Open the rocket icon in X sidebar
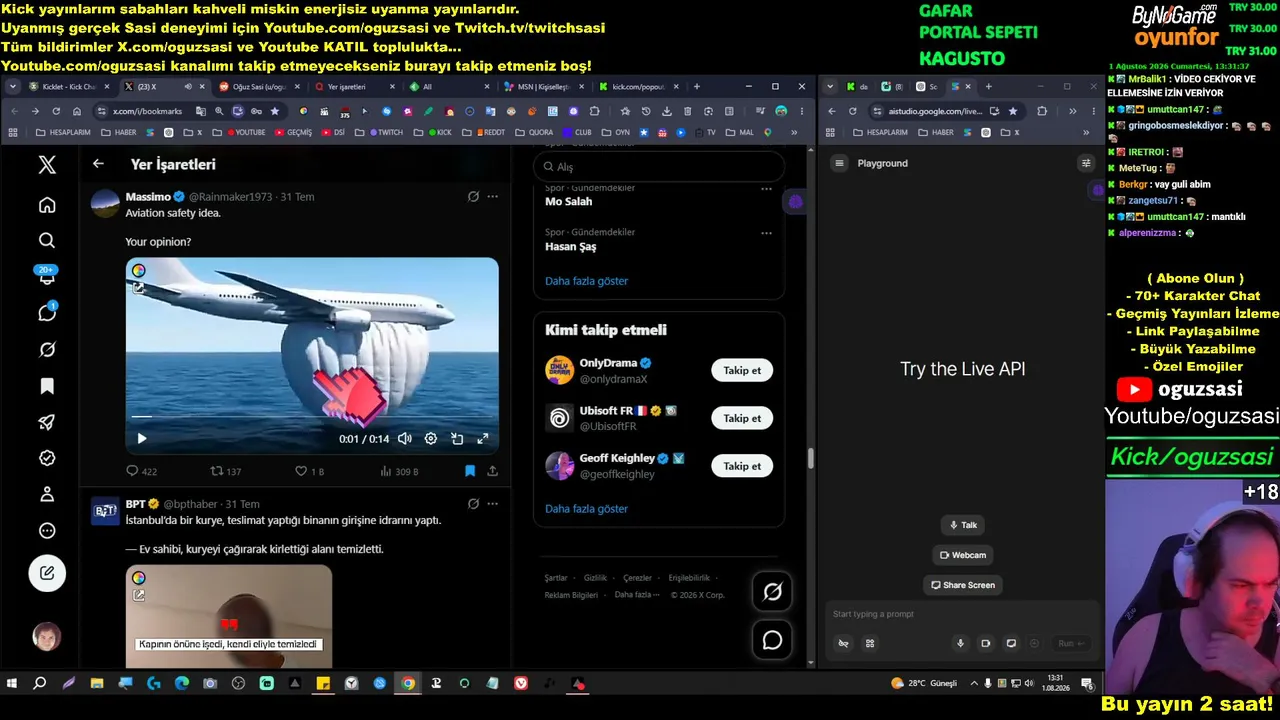 47,422
